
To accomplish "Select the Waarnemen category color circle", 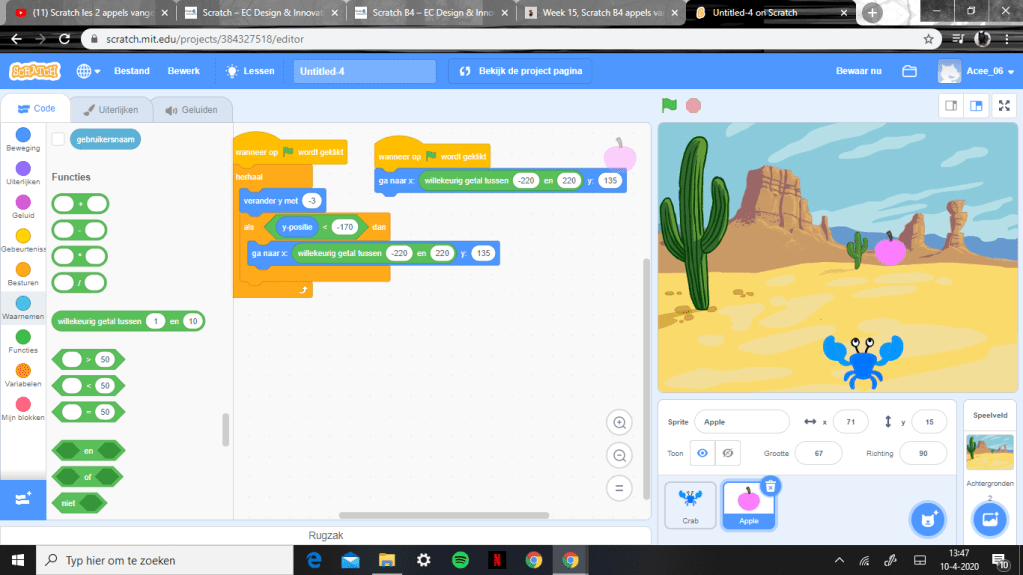I will click(23, 302).
